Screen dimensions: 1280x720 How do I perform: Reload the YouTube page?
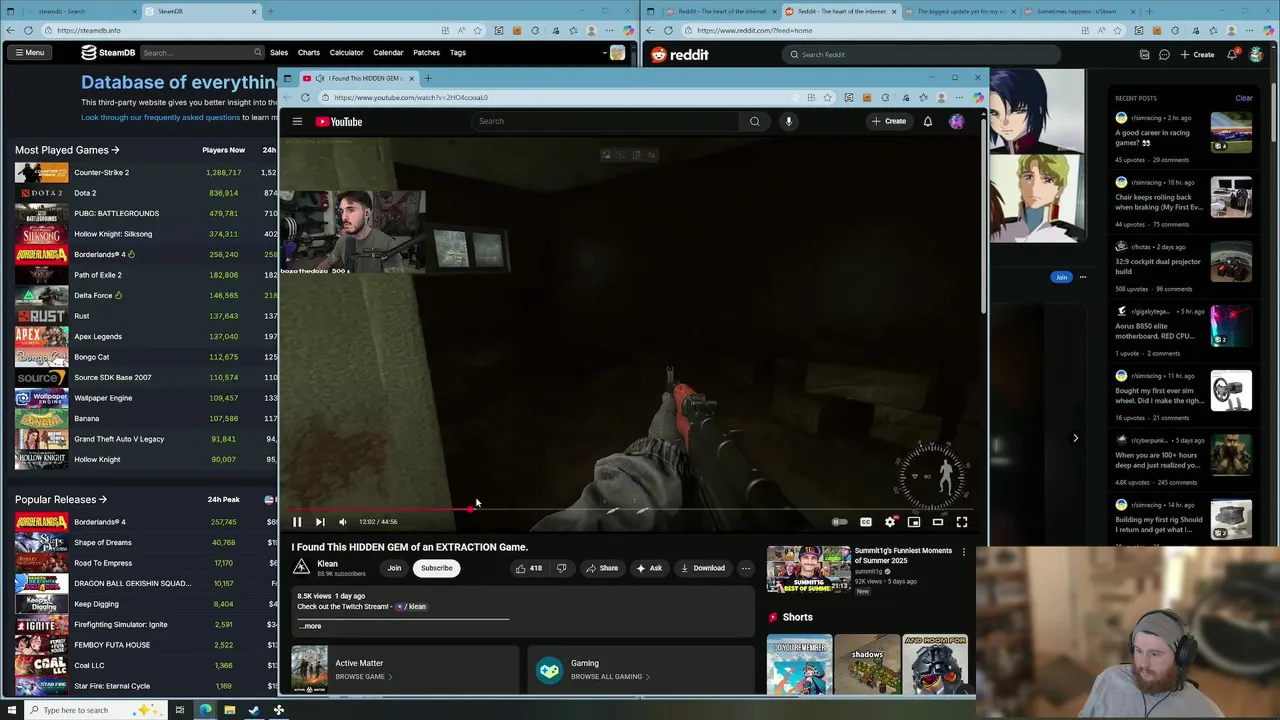305,97
